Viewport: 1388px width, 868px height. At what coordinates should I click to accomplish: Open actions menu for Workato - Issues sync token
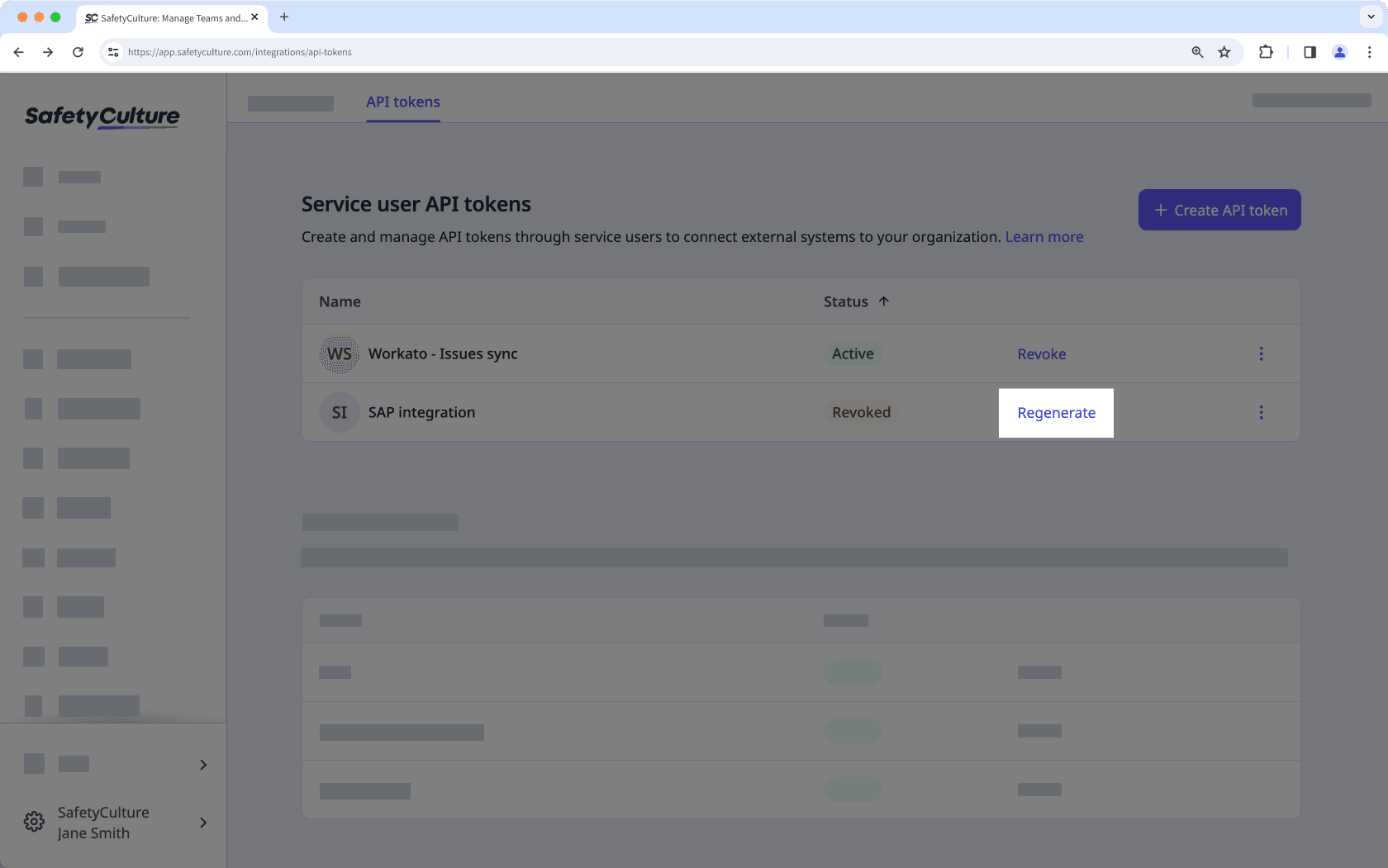click(x=1262, y=353)
